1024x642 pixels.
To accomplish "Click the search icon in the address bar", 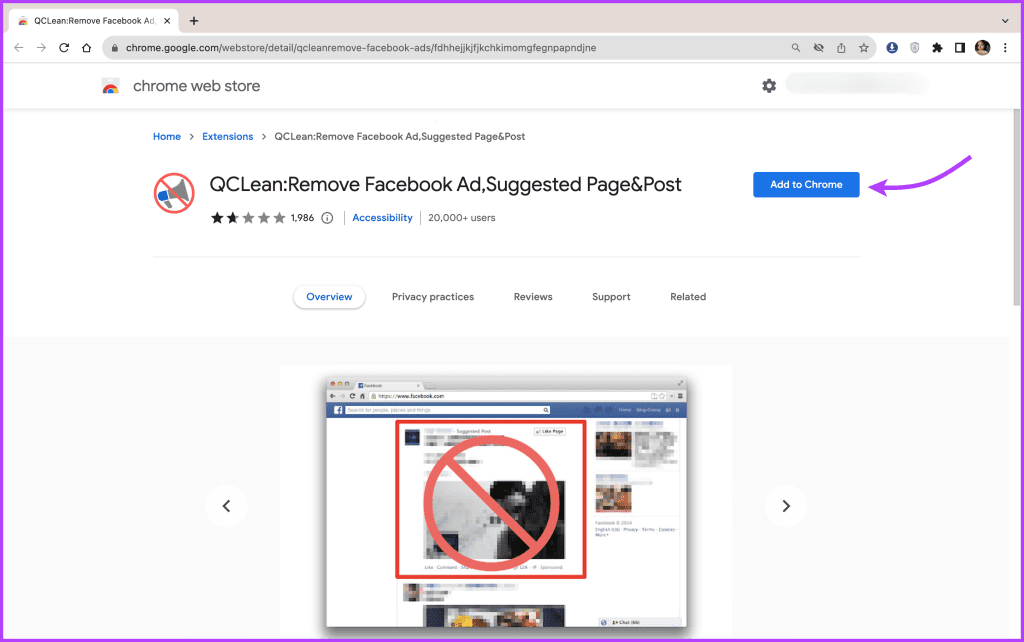I will (796, 47).
